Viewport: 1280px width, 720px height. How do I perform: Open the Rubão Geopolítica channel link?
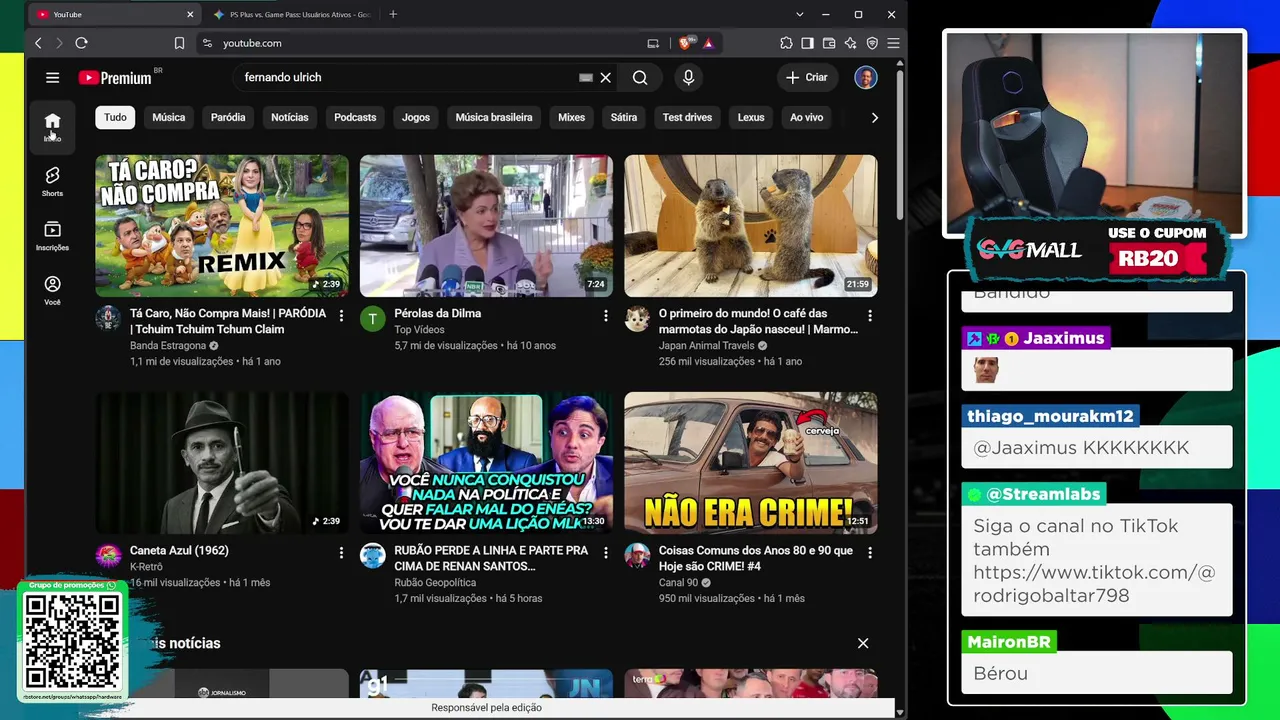[x=435, y=583]
